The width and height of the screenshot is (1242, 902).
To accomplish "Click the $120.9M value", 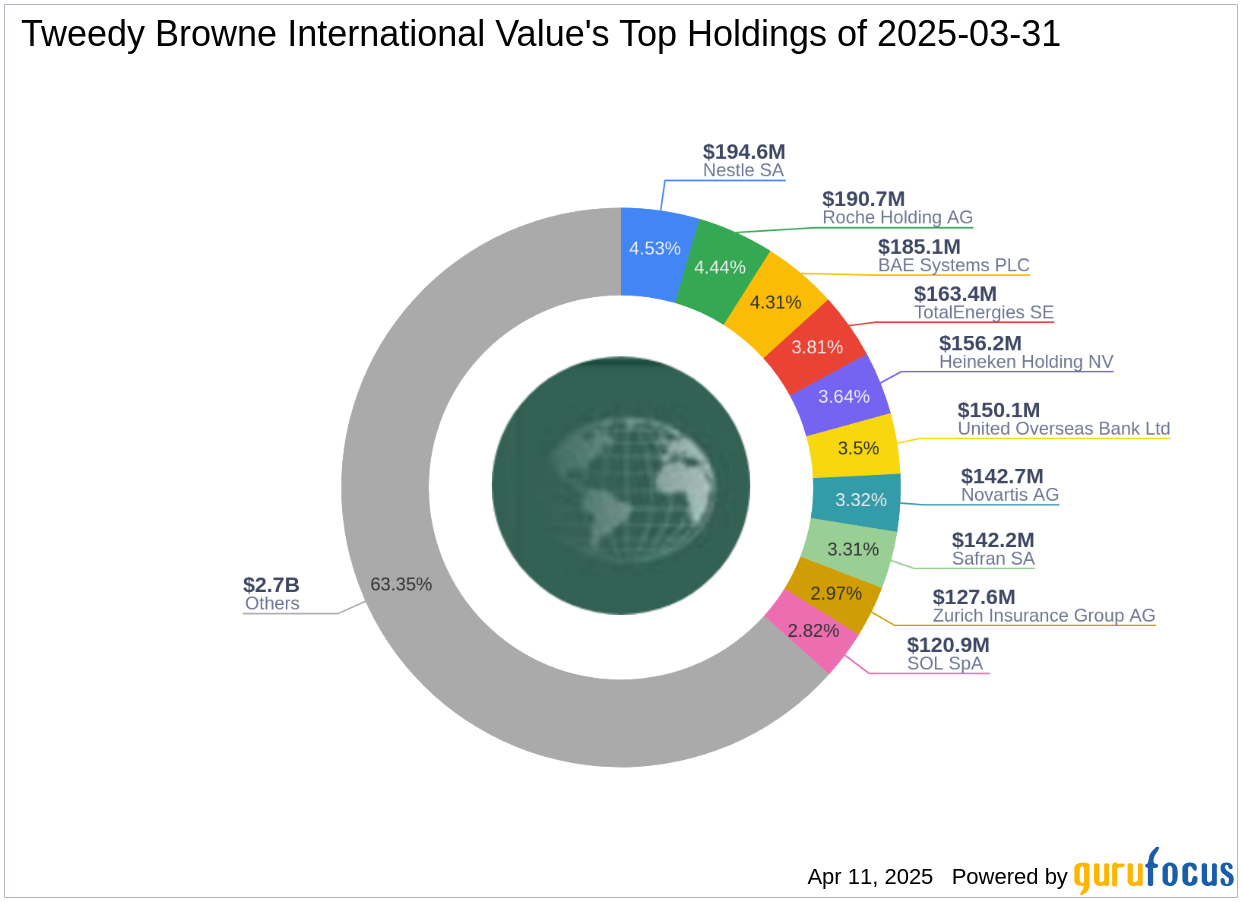I will click(x=947, y=645).
